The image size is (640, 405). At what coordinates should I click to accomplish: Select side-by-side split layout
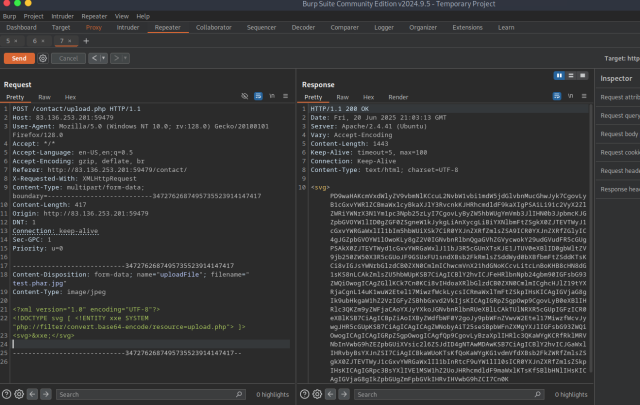click(x=559, y=76)
